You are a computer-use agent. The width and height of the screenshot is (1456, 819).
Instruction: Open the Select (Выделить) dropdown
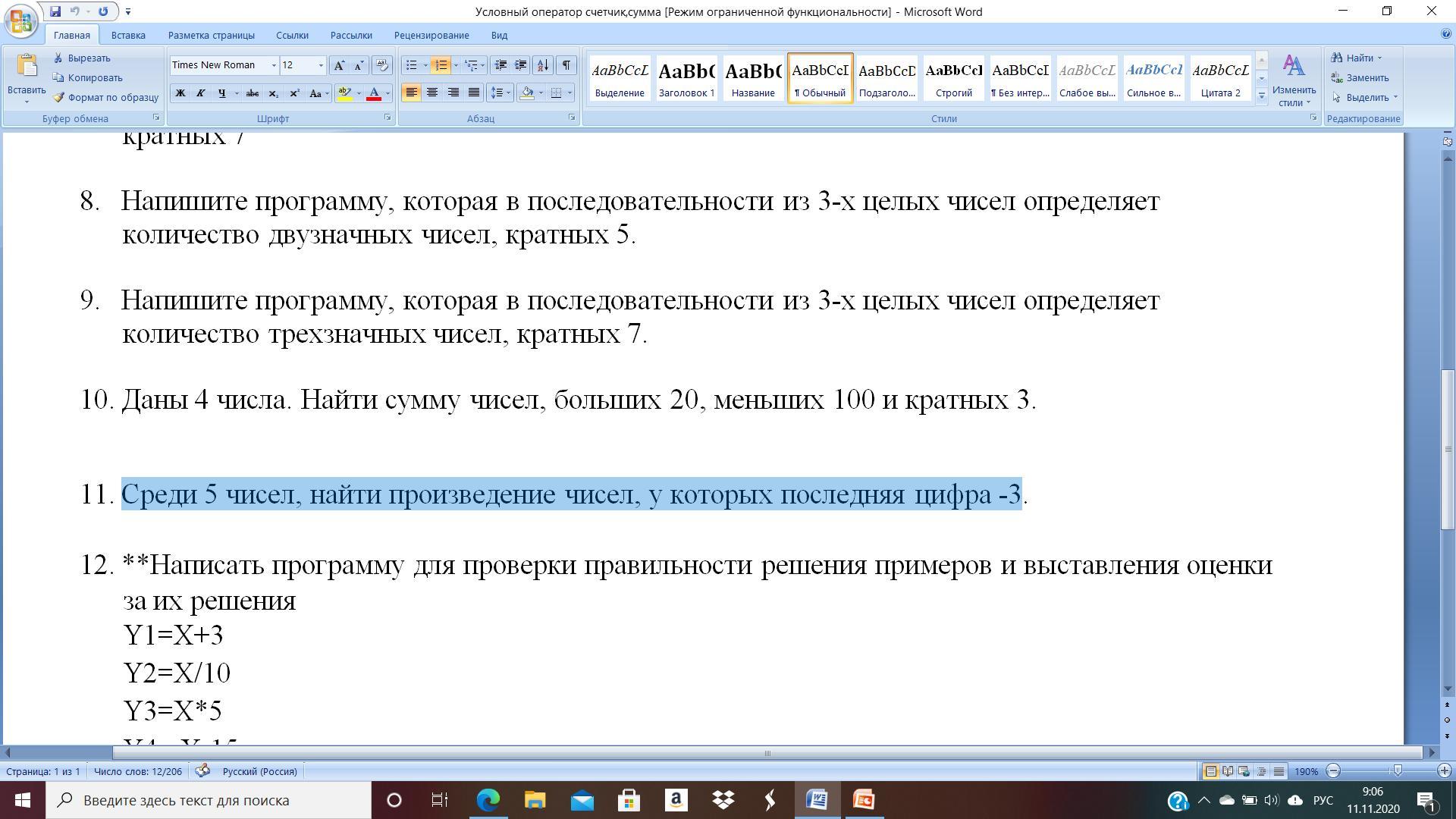1365,98
